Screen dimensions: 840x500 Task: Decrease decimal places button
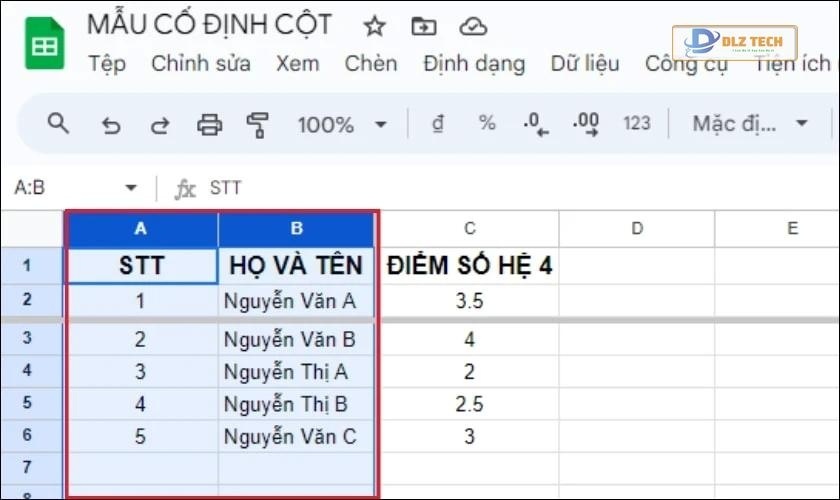point(536,124)
